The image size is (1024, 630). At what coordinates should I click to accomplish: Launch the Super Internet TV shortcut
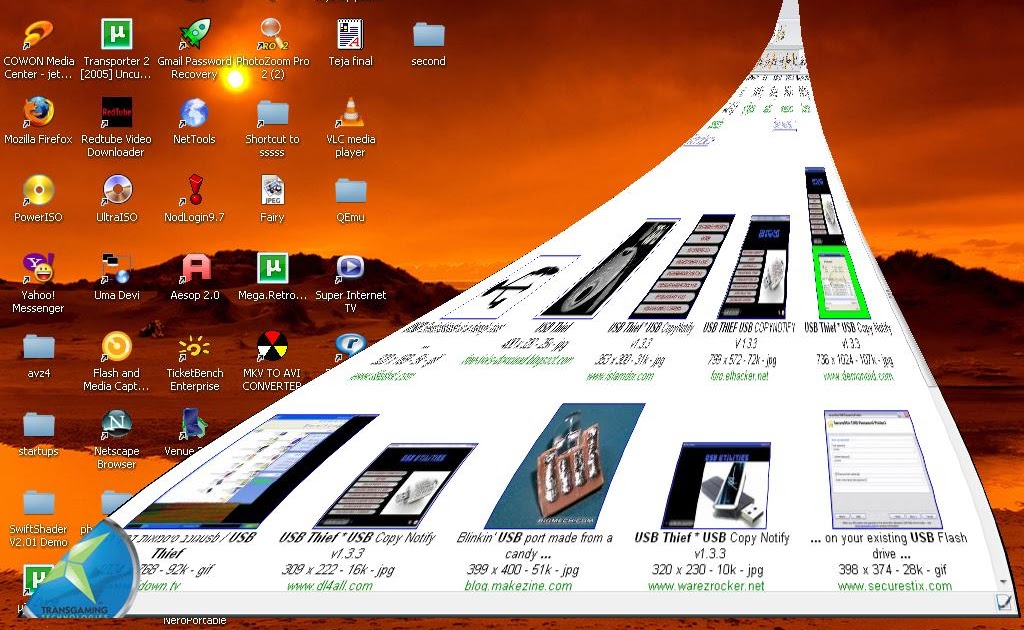tap(350, 268)
